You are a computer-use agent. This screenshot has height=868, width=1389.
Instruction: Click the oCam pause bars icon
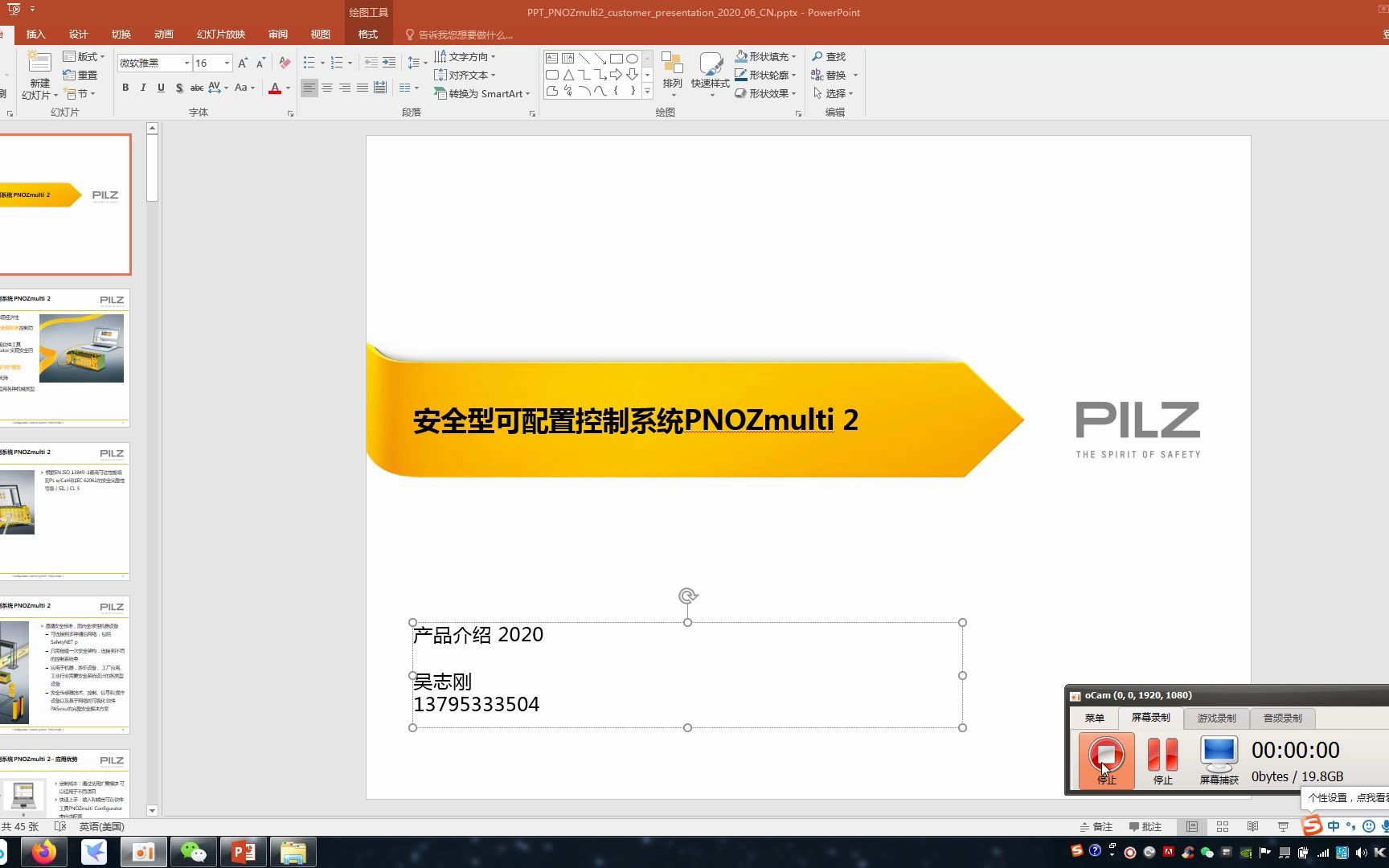(x=1162, y=755)
